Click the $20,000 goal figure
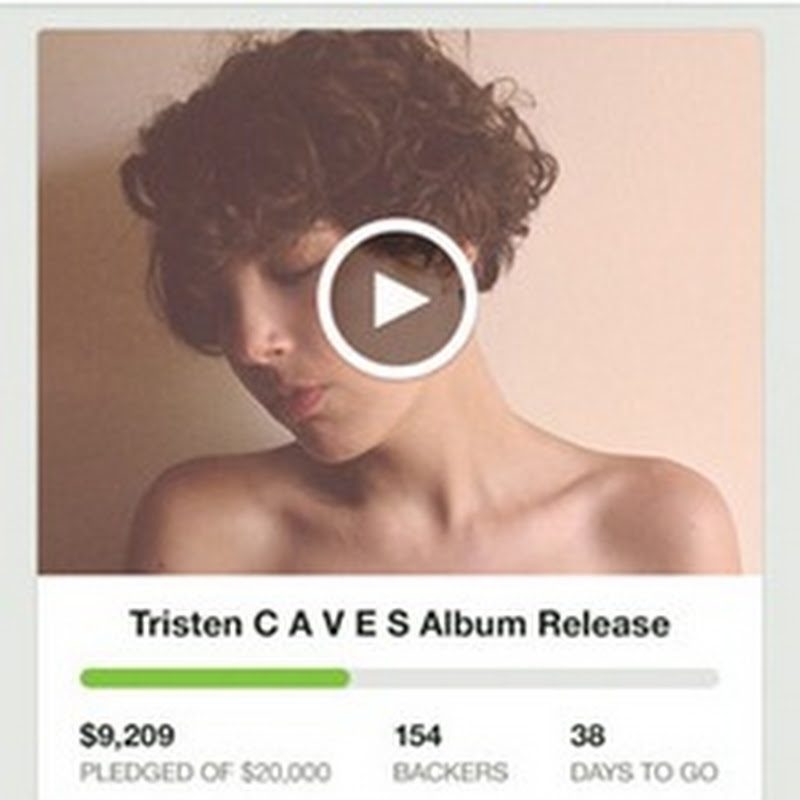The width and height of the screenshot is (800, 800). tap(286, 772)
